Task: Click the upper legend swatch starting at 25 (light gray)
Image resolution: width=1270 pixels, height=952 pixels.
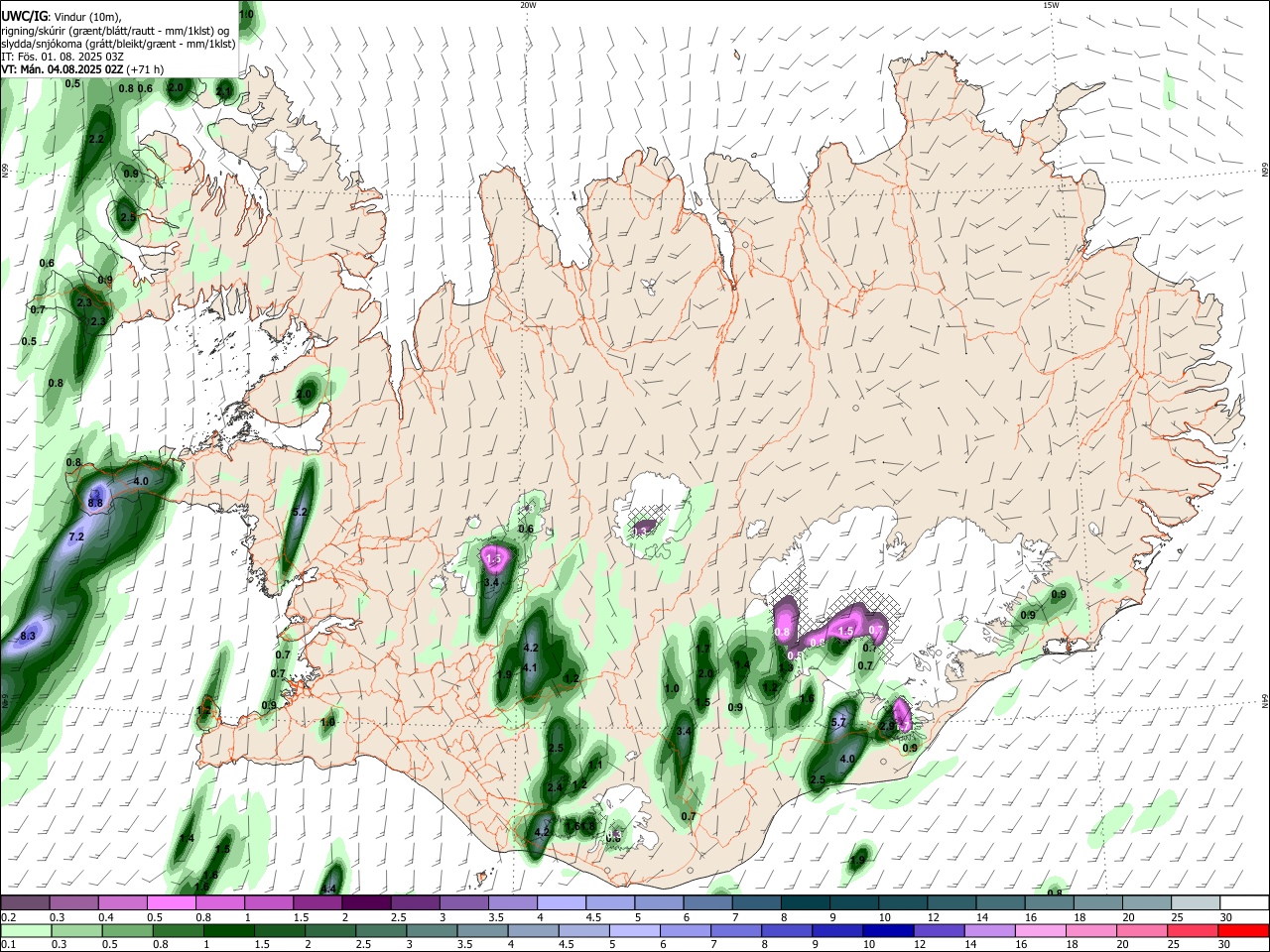Action: [1195, 902]
